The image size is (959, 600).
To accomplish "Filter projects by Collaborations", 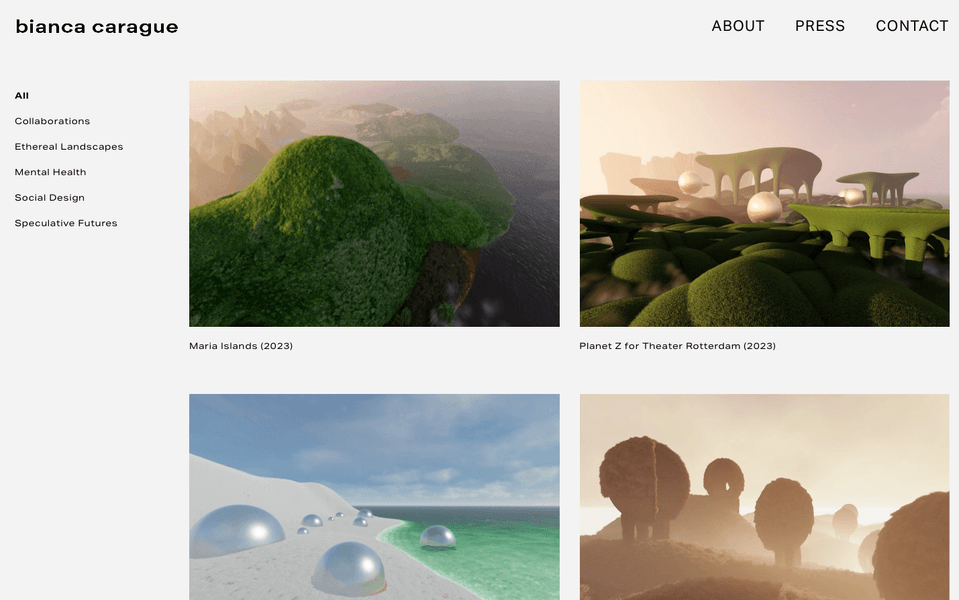I will point(52,121).
